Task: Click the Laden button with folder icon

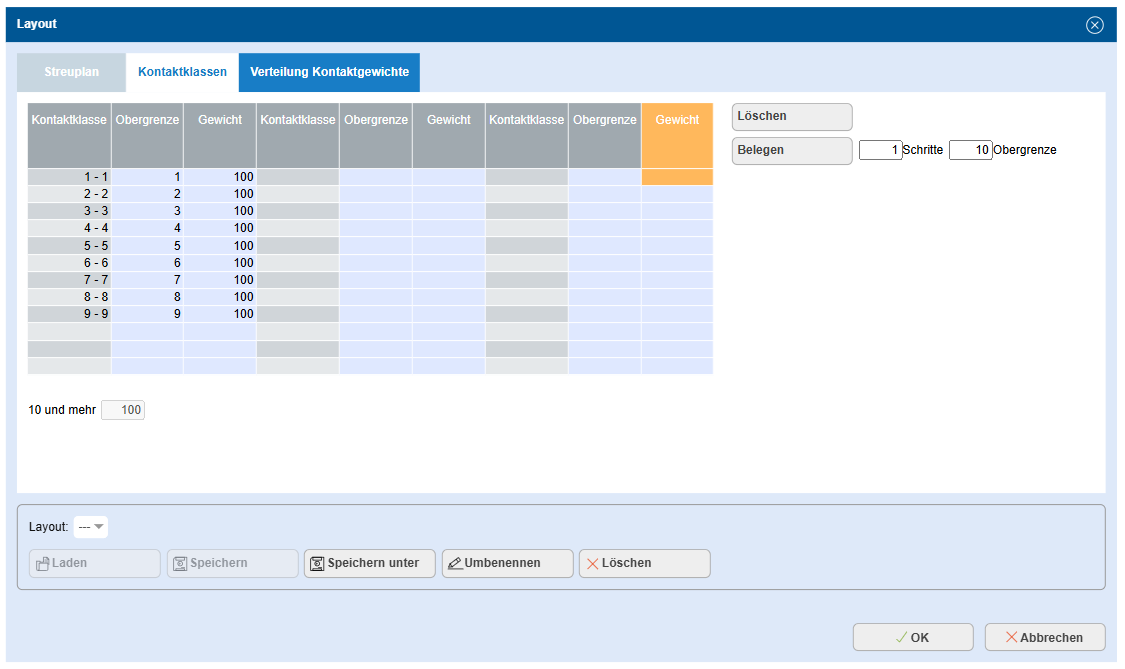Action: point(95,563)
